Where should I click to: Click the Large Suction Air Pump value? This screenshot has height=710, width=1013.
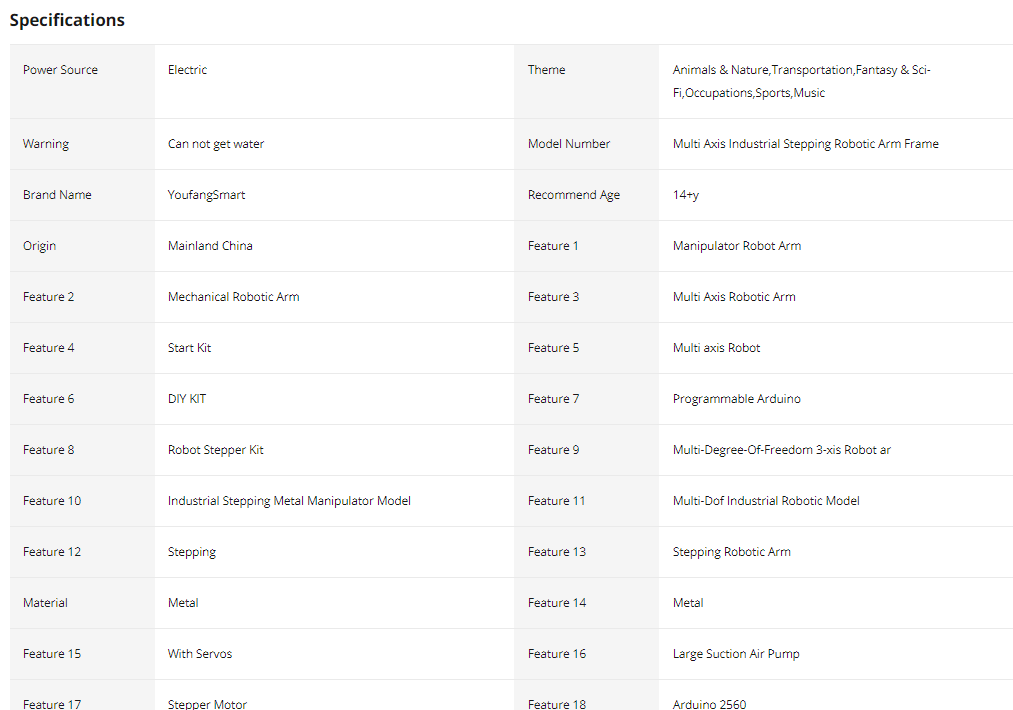[x=735, y=654]
